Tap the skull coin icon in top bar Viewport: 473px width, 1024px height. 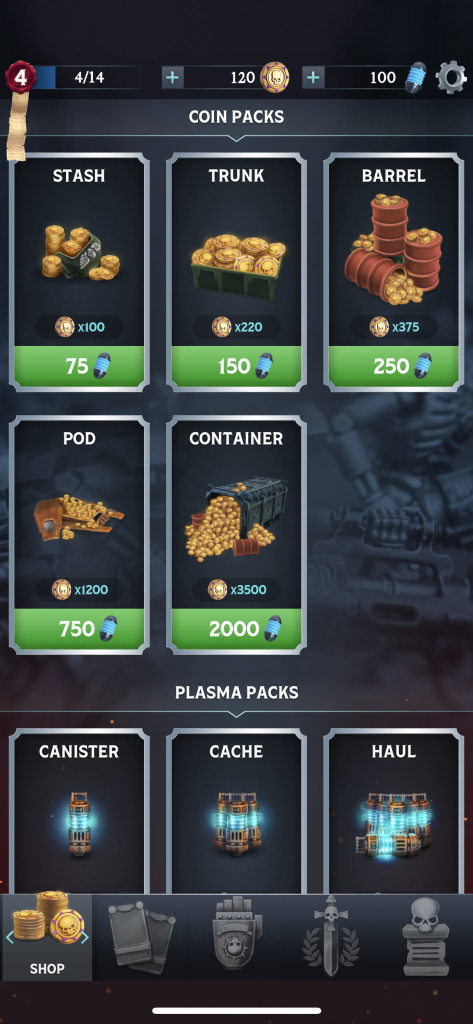pyautogui.click(x=274, y=78)
